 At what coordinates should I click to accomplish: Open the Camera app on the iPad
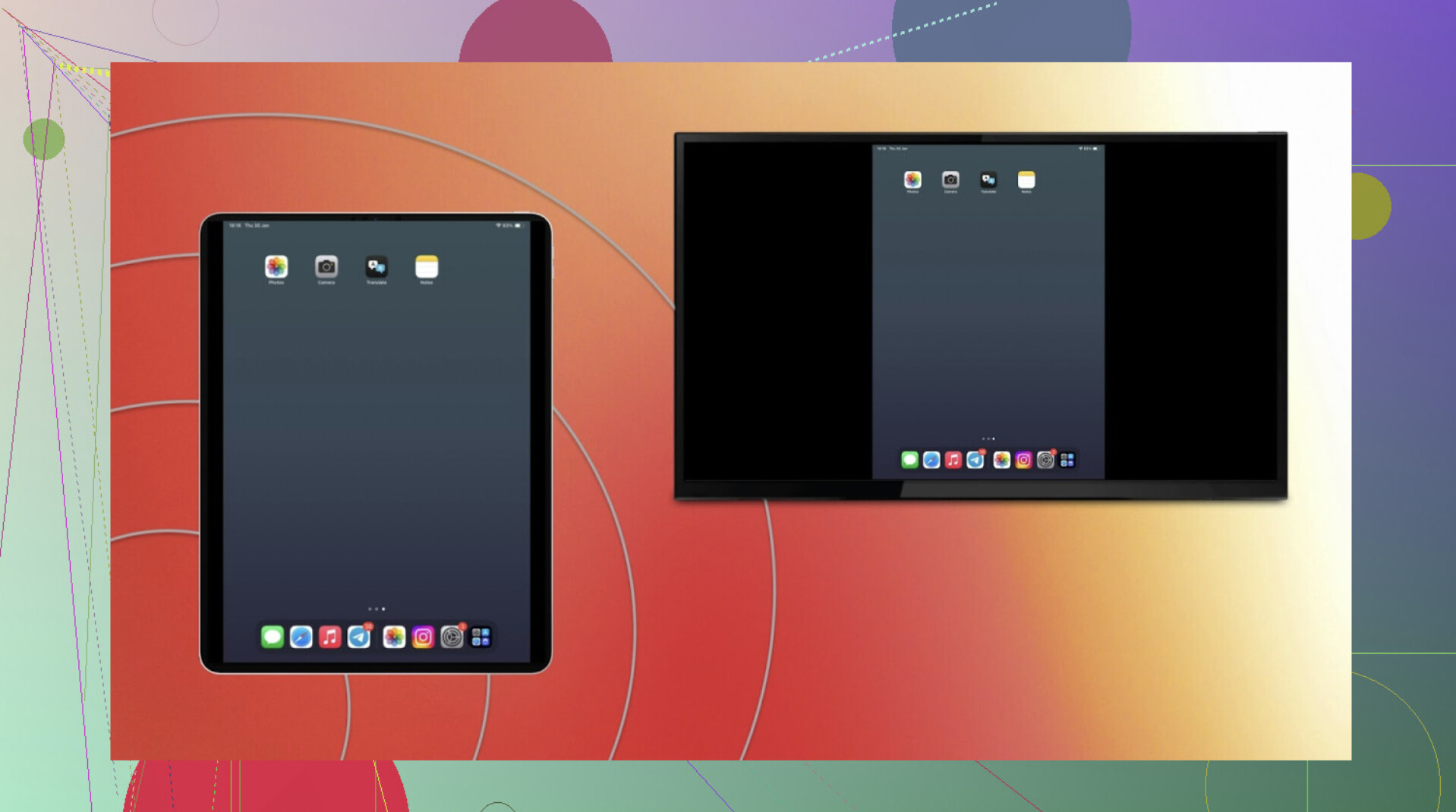coord(326,267)
